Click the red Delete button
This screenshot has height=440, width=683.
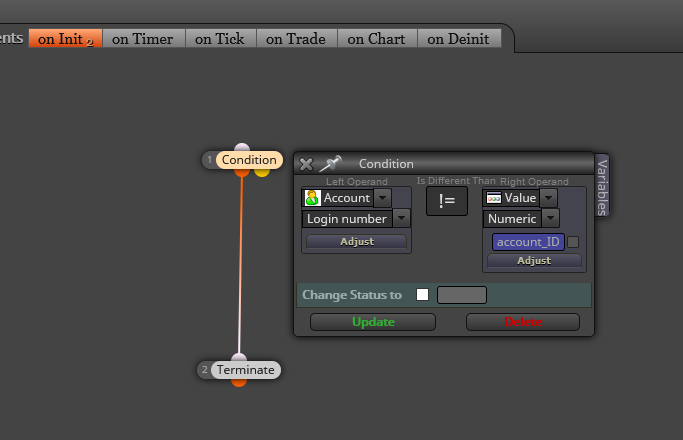(523, 322)
